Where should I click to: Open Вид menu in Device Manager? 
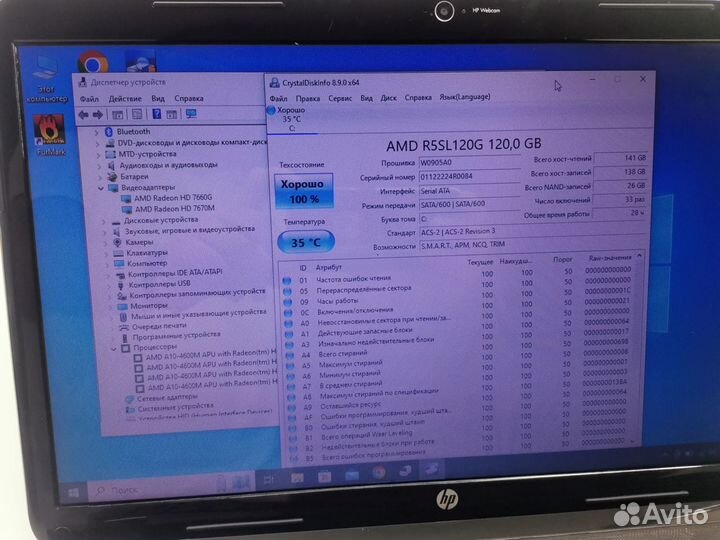click(x=158, y=98)
